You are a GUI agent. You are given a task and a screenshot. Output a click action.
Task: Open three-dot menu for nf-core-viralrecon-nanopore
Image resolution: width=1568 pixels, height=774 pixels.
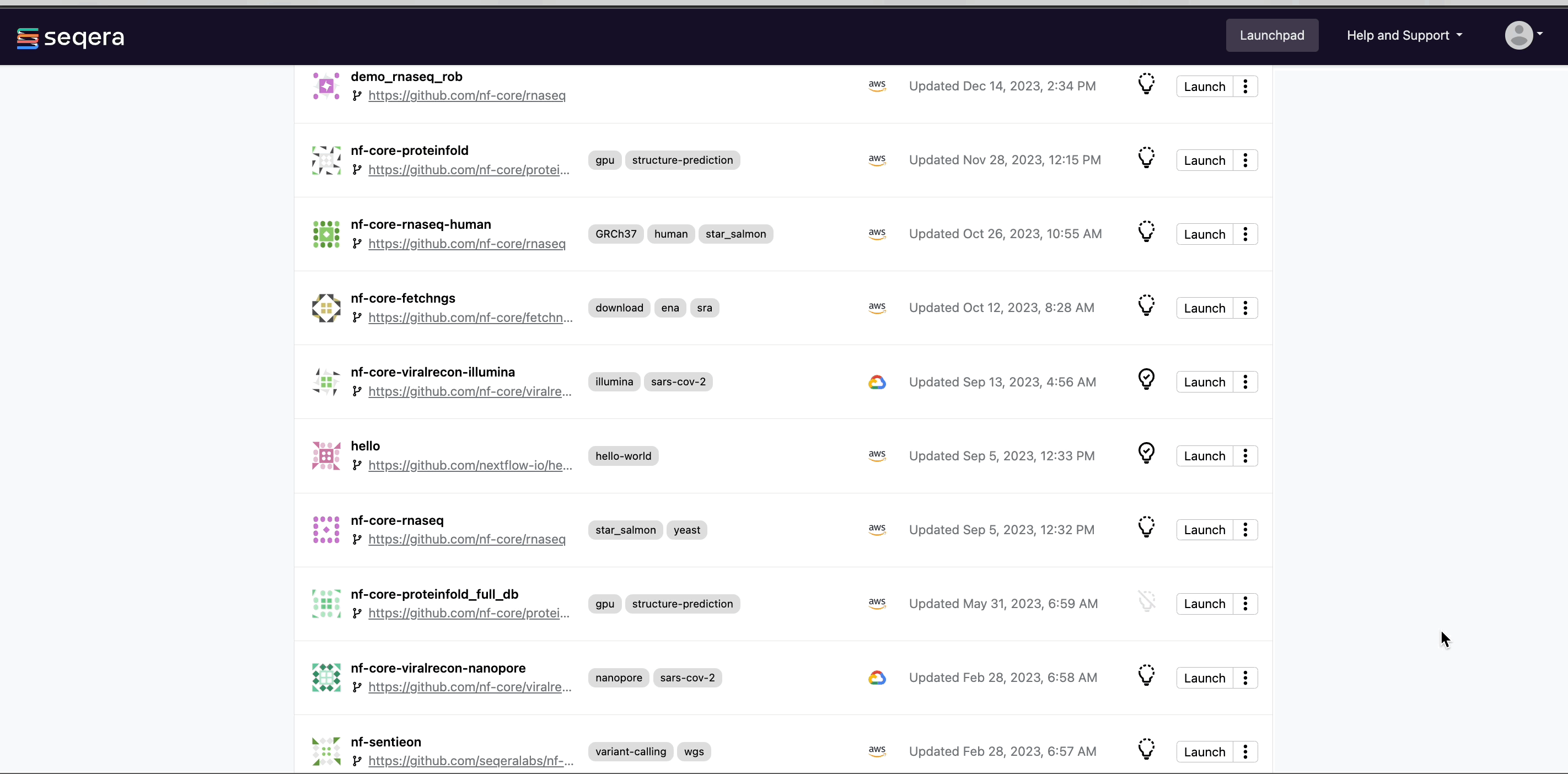pos(1245,678)
